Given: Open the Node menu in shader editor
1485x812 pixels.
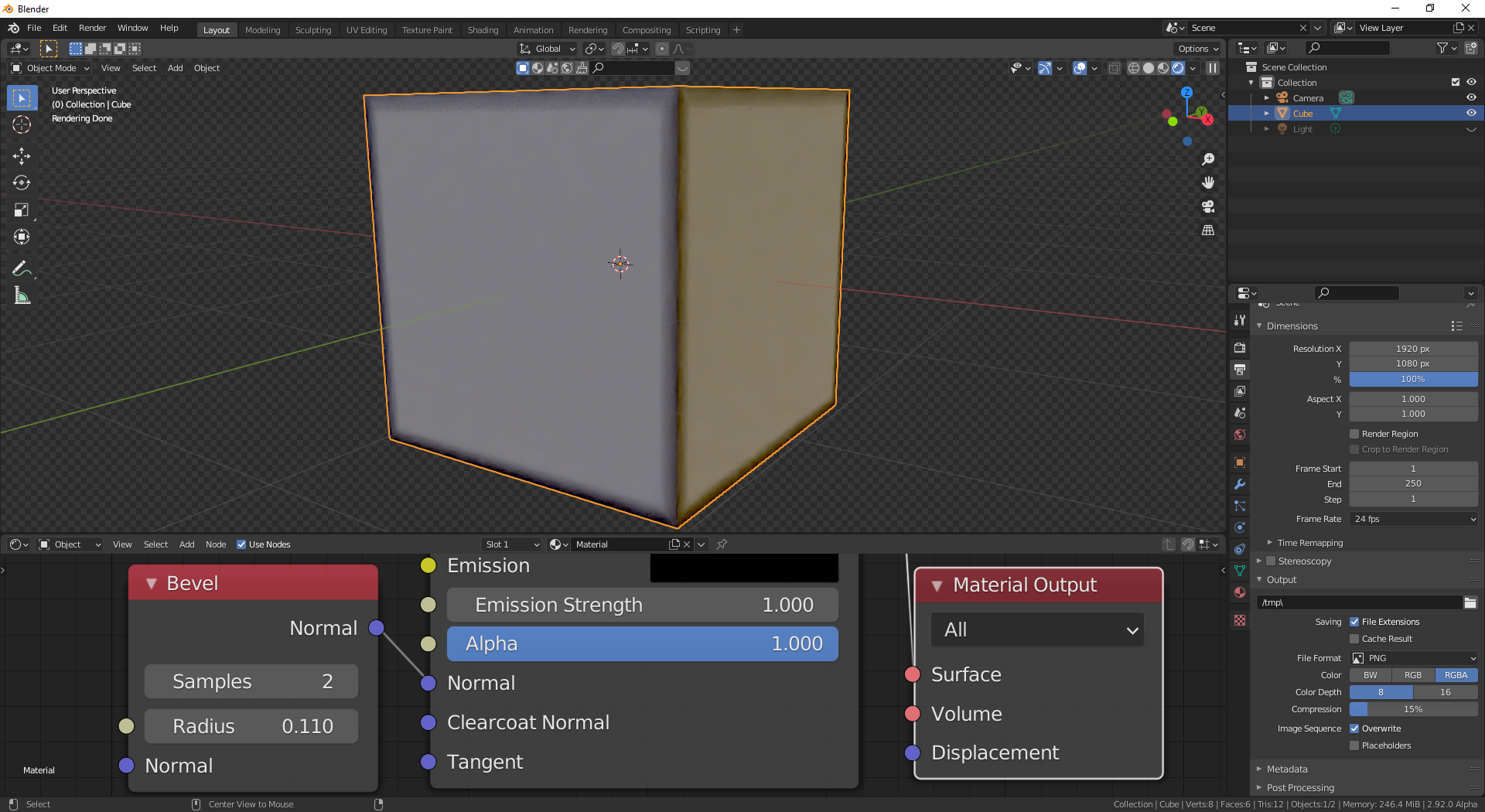Looking at the screenshot, I should pyautogui.click(x=216, y=544).
